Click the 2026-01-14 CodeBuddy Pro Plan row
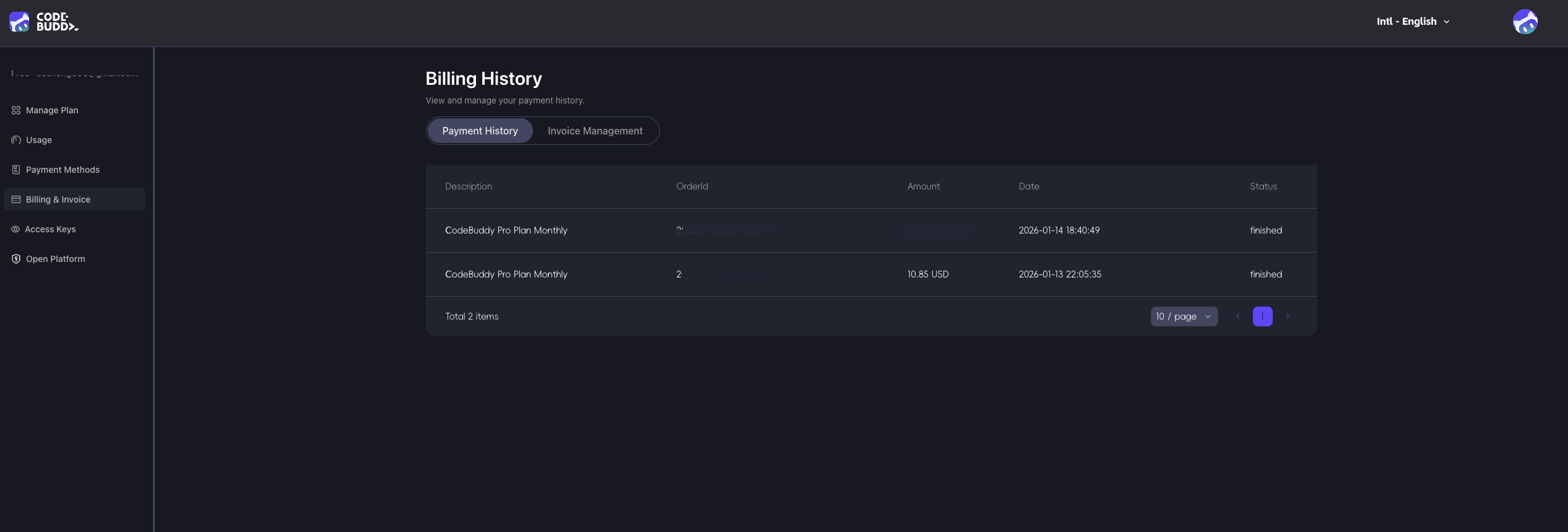 tap(506, 230)
